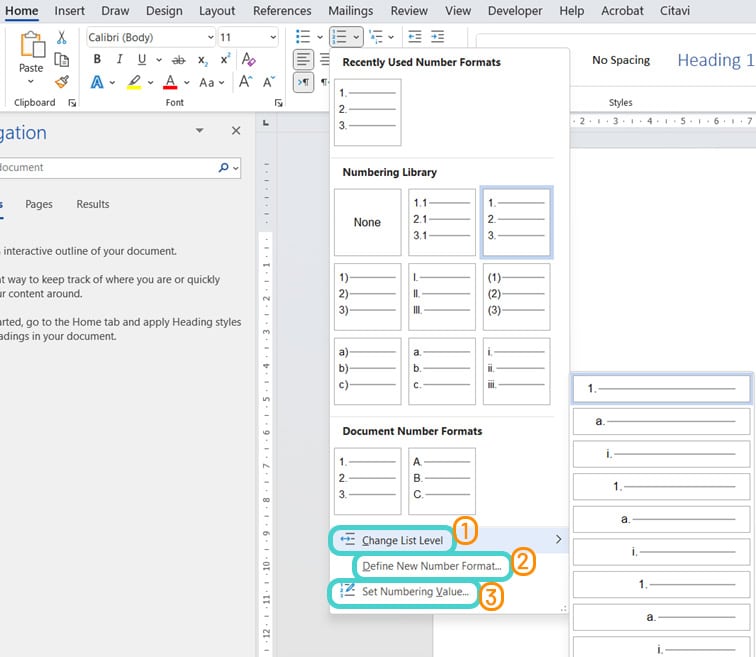Image resolution: width=756 pixels, height=657 pixels.
Task: Open the Underline style dropdown arrow
Action: pyautogui.click(x=159, y=60)
